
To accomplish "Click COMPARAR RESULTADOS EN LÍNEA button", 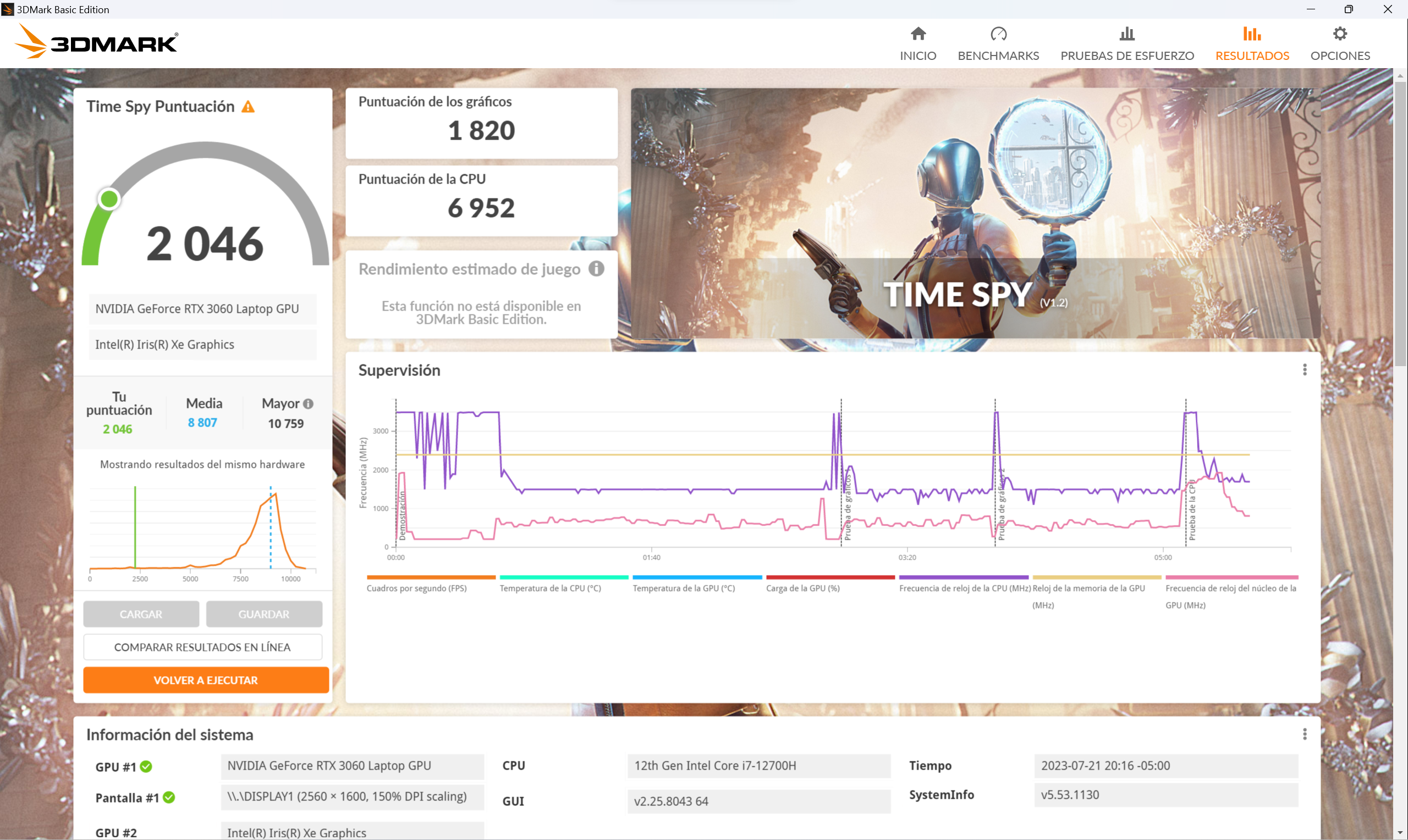I will 202,647.
